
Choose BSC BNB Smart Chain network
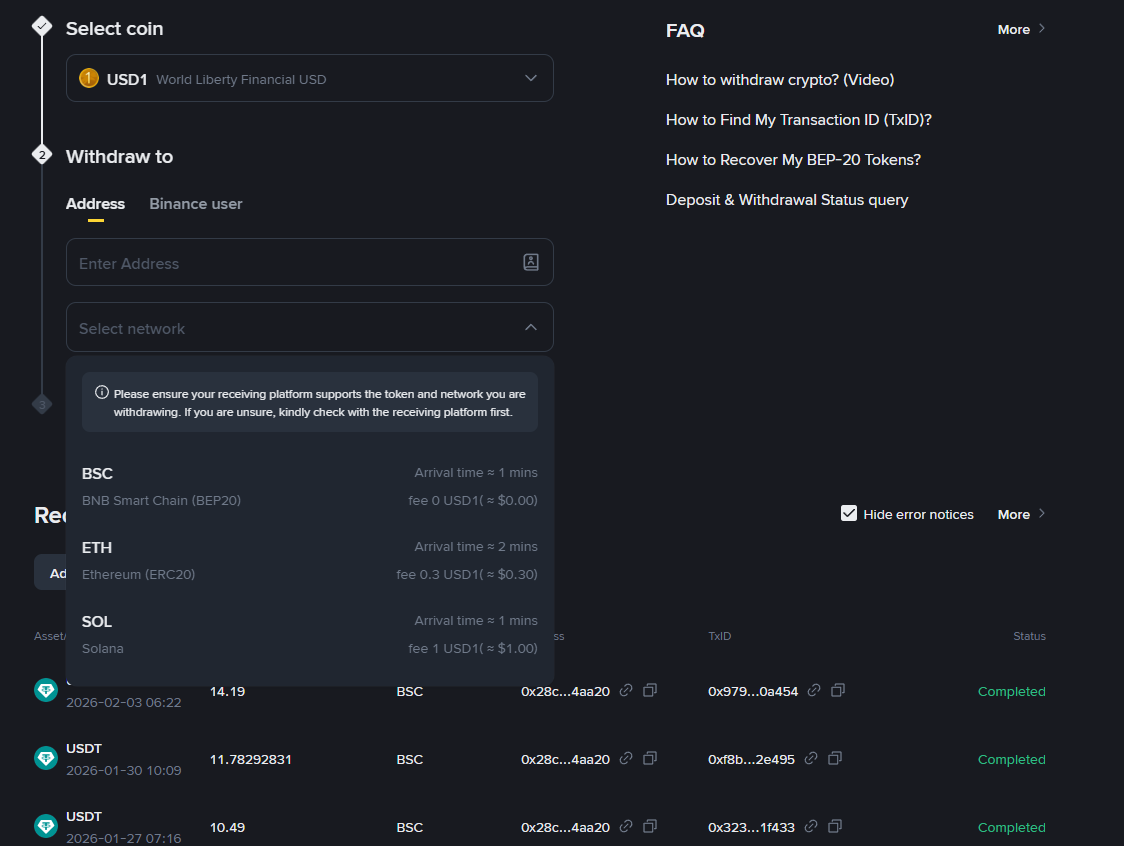click(x=310, y=486)
